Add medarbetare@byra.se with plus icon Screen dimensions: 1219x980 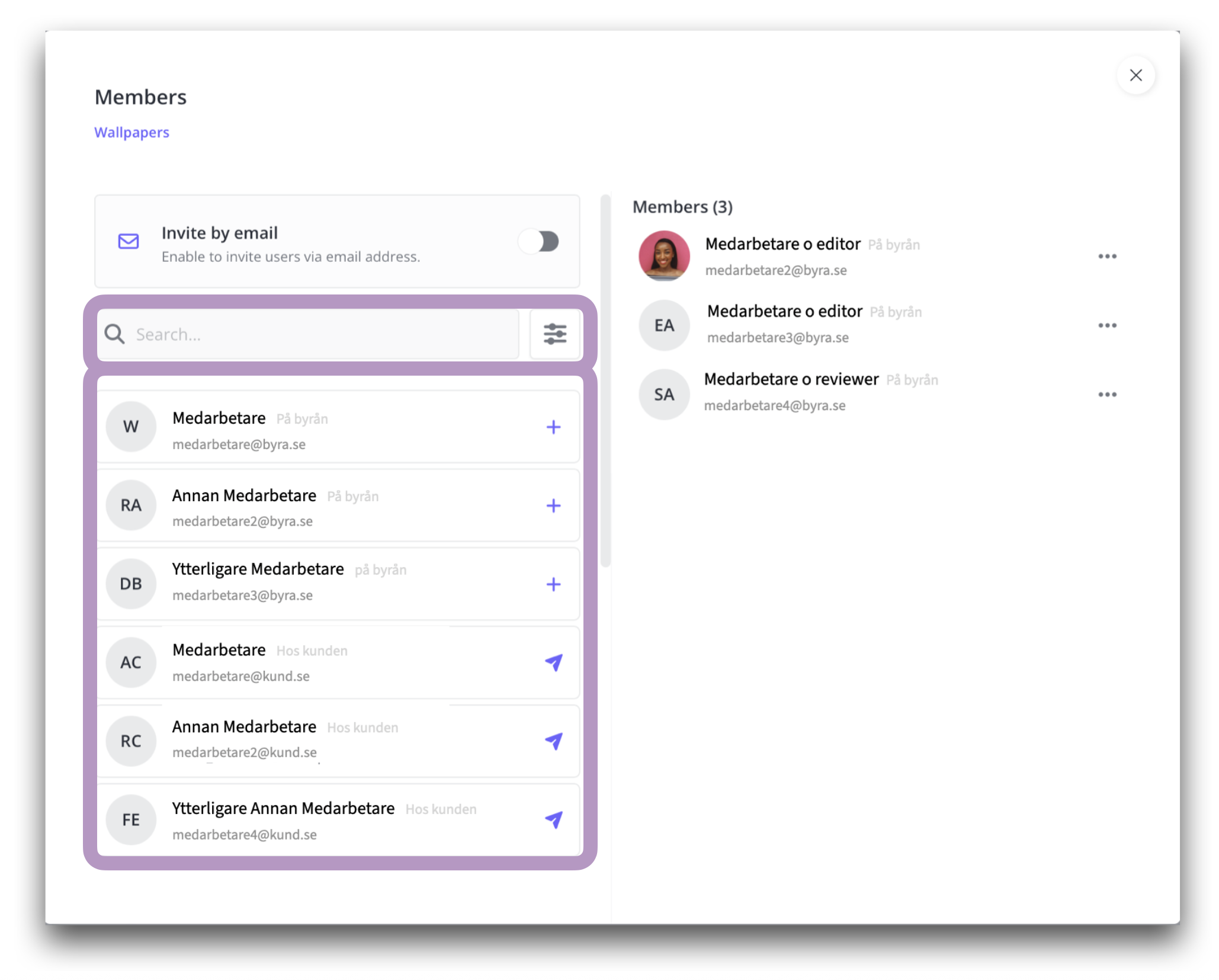pyautogui.click(x=553, y=427)
